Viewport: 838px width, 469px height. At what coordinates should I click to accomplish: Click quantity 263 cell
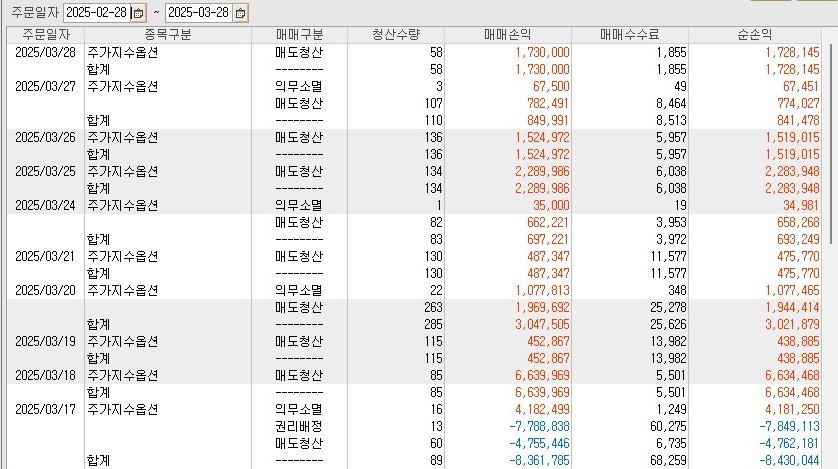433,308
